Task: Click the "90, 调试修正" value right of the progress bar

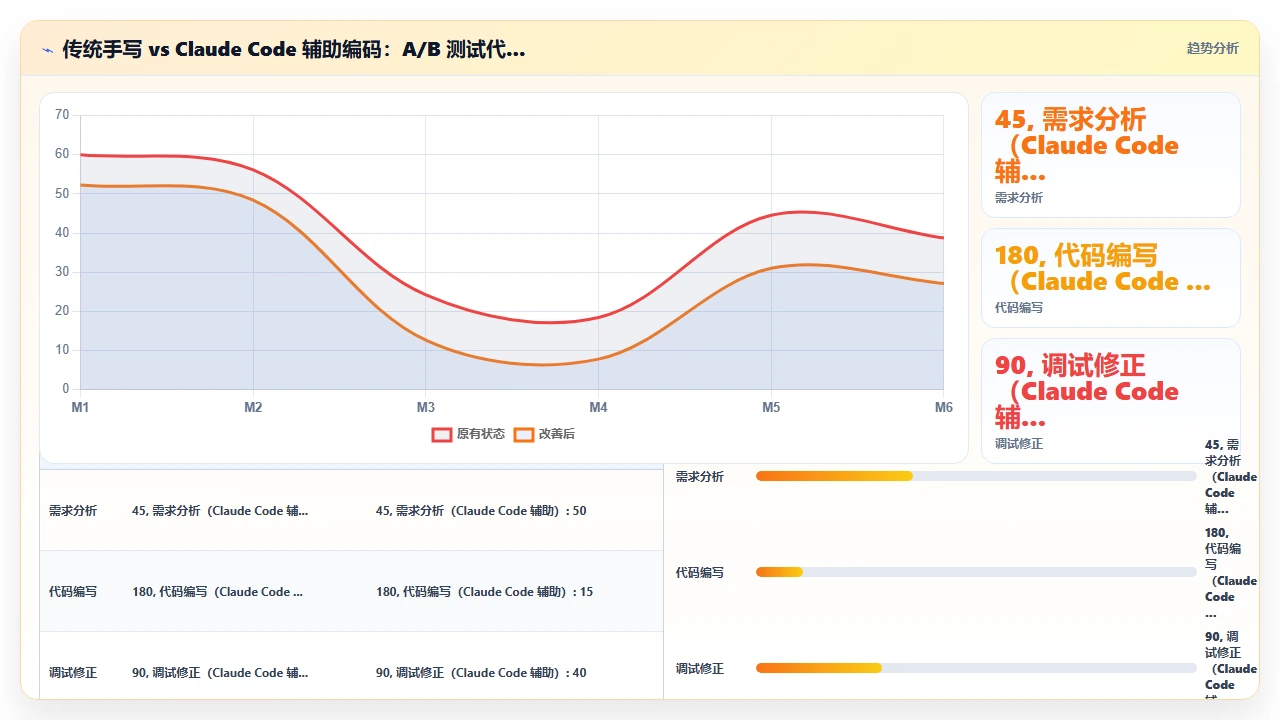Action: tap(1231, 665)
